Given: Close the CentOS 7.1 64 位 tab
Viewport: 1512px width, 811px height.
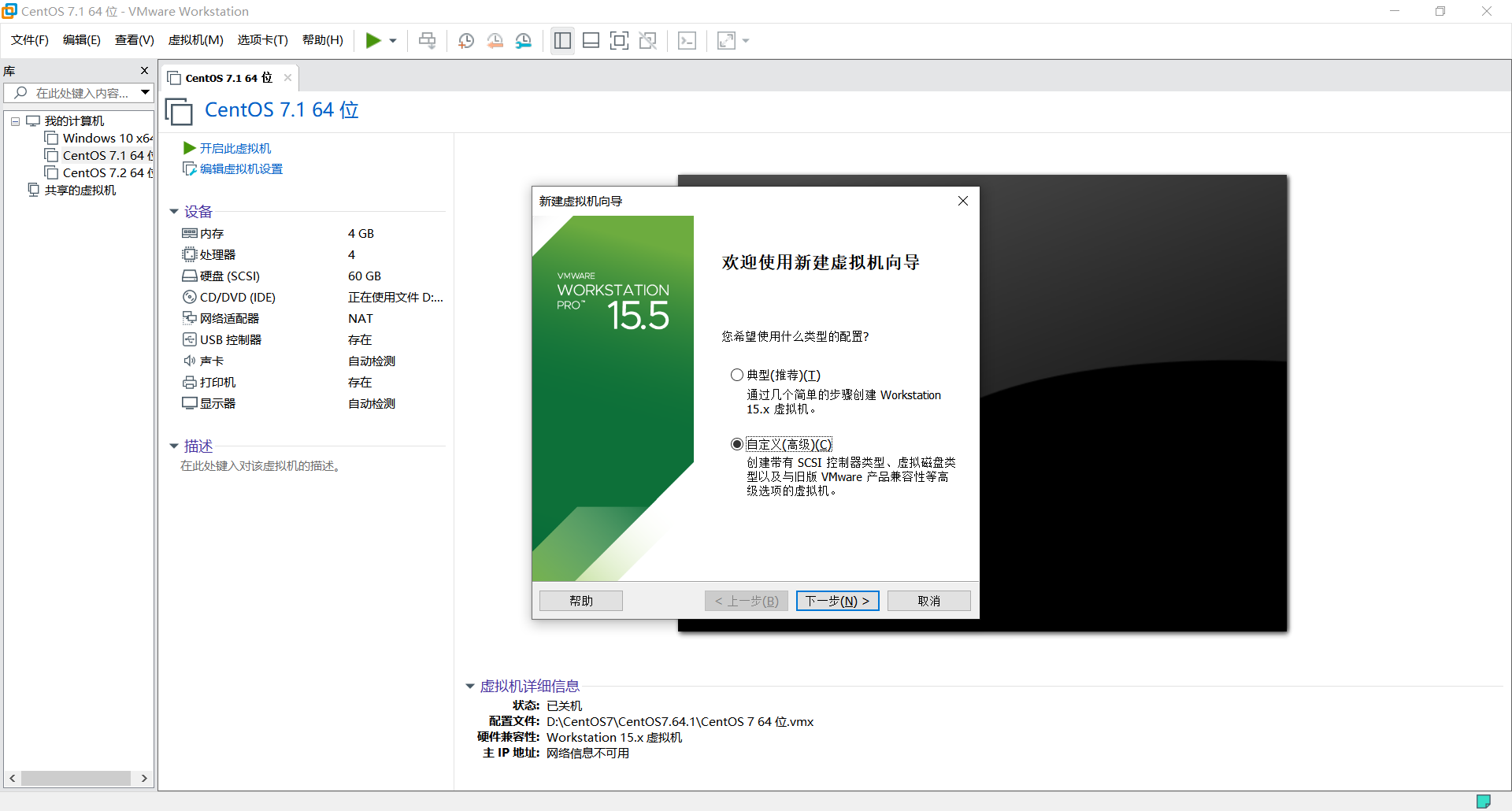Looking at the screenshot, I should [287, 77].
